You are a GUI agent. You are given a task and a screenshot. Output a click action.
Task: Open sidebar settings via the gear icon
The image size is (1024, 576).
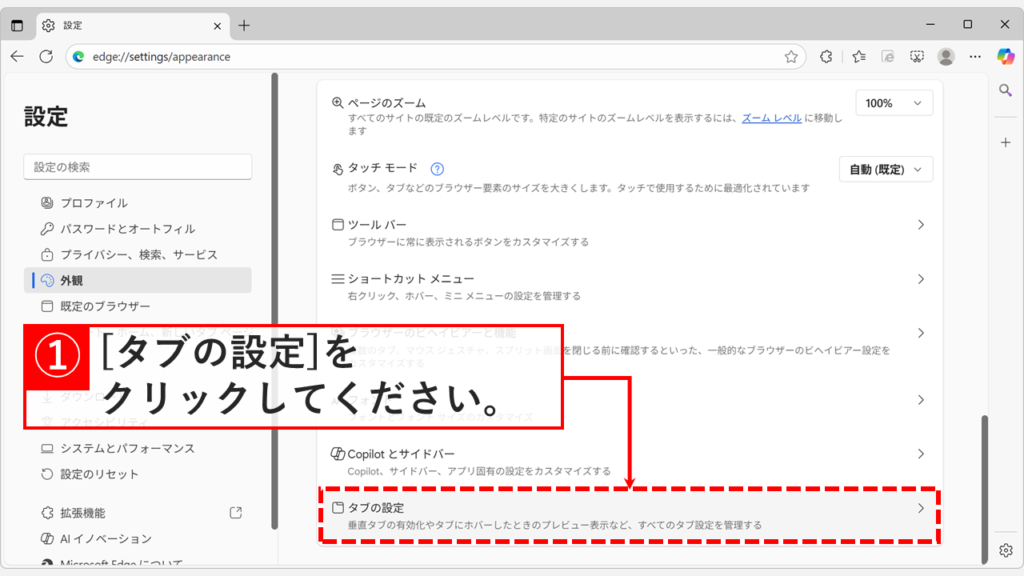pos(1005,549)
